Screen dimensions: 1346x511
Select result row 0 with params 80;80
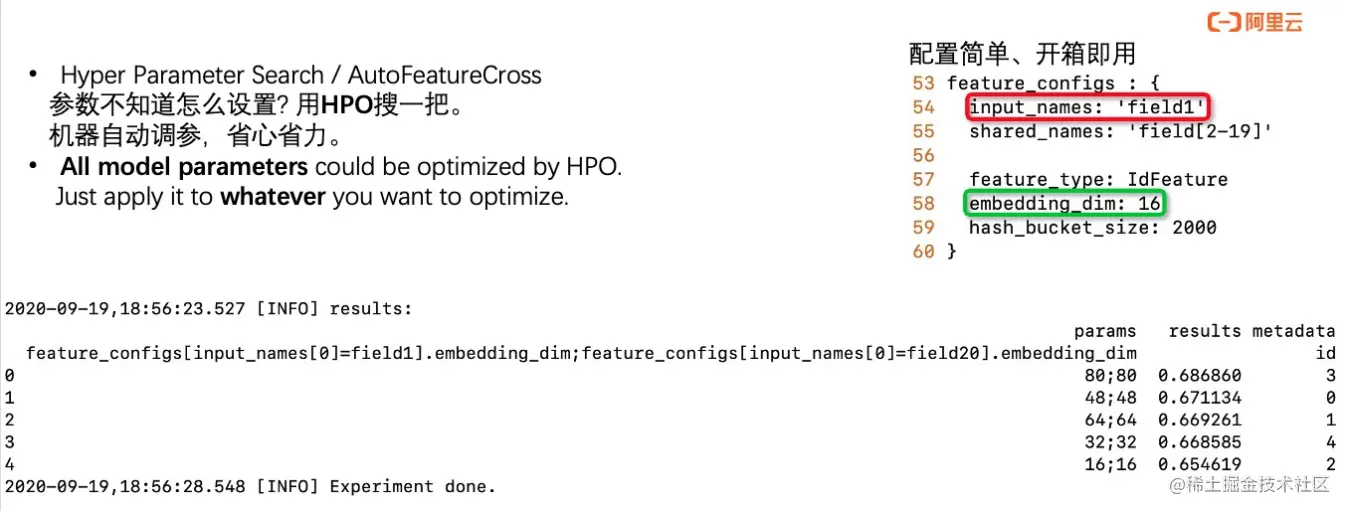click(670, 375)
